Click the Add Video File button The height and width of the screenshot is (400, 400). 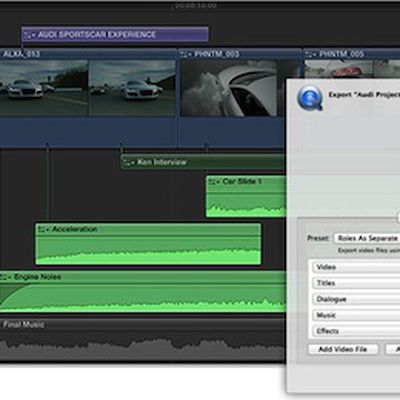pos(343,349)
